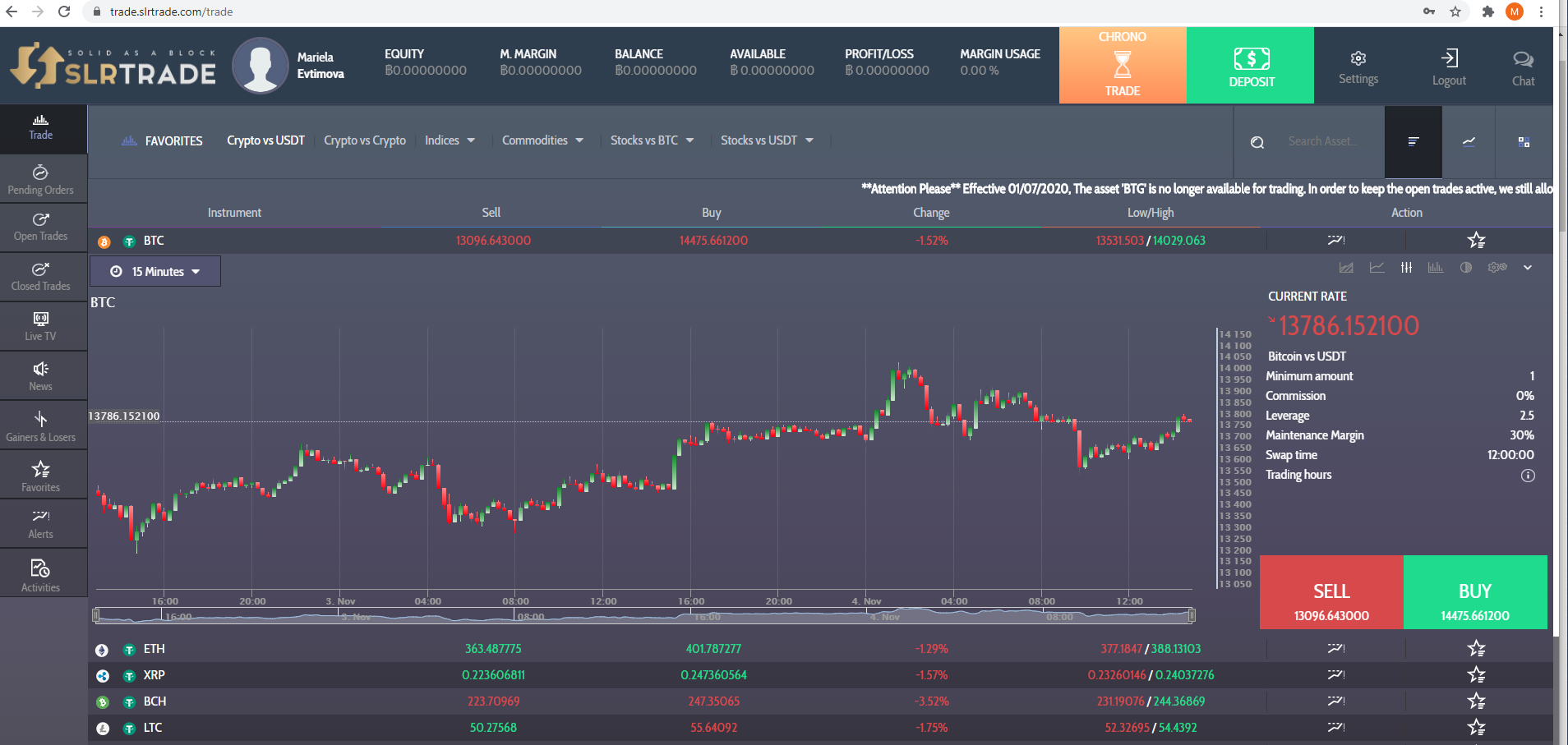The height and width of the screenshot is (745, 1568).
Task: Click the browser address bar URL
Action: [172, 11]
